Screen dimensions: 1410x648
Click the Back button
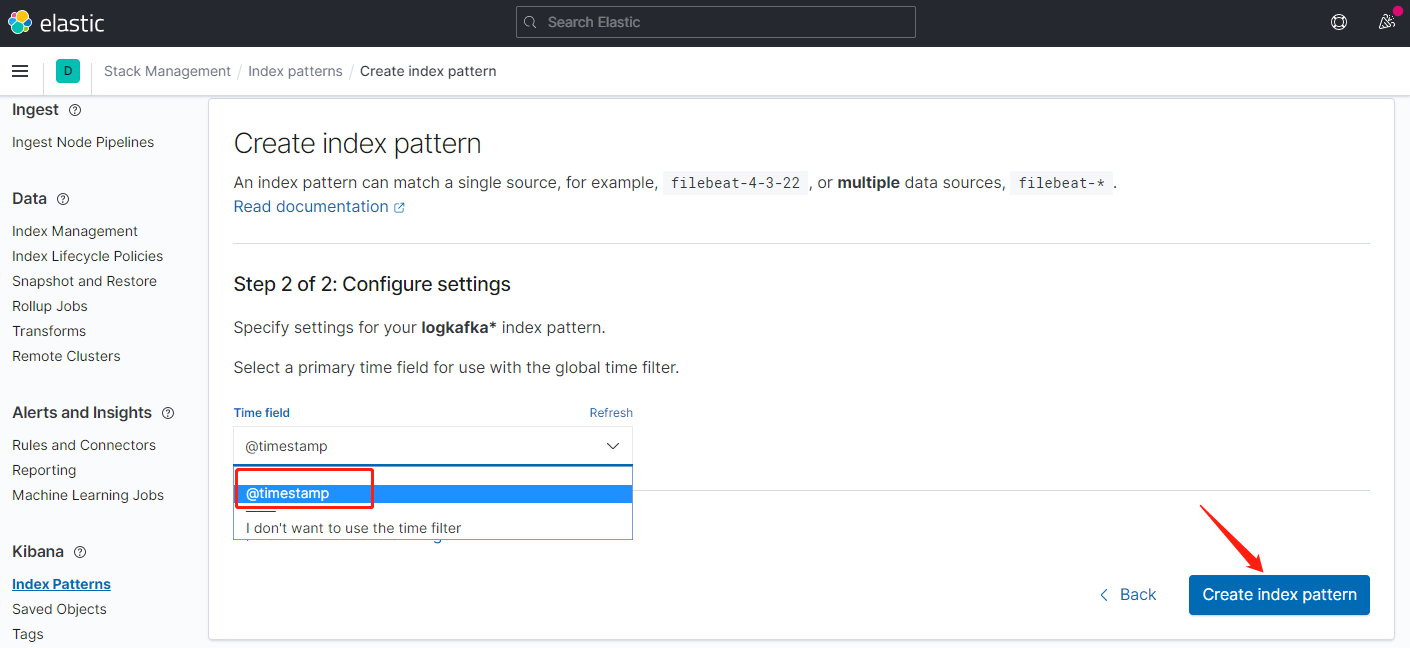pos(1127,595)
